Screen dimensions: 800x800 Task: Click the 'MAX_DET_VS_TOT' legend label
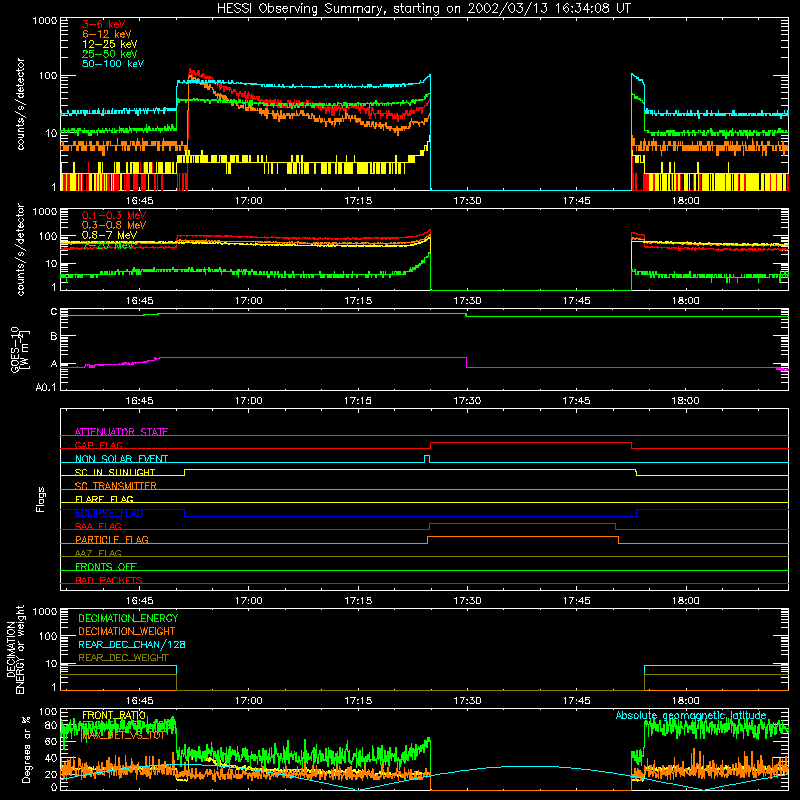coord(123,735)
